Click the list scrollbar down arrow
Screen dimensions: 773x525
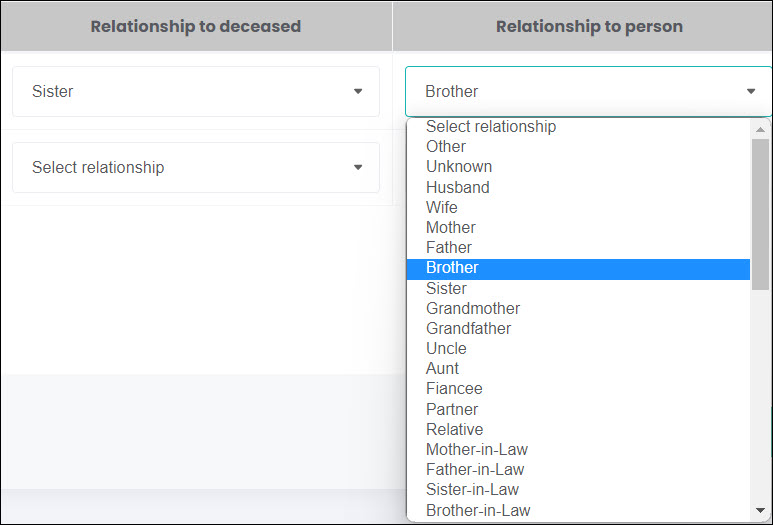point(760,510)
